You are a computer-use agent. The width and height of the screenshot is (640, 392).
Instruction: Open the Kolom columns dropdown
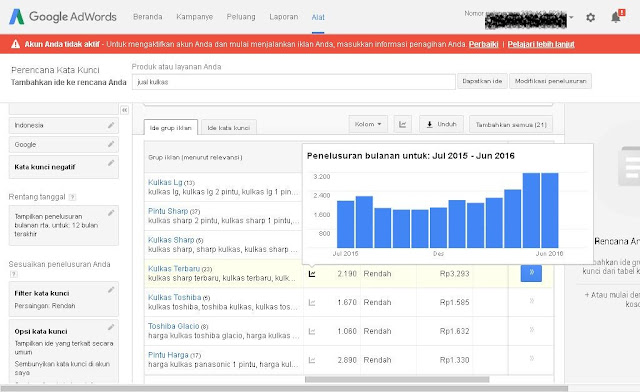(x=368, y=124)
